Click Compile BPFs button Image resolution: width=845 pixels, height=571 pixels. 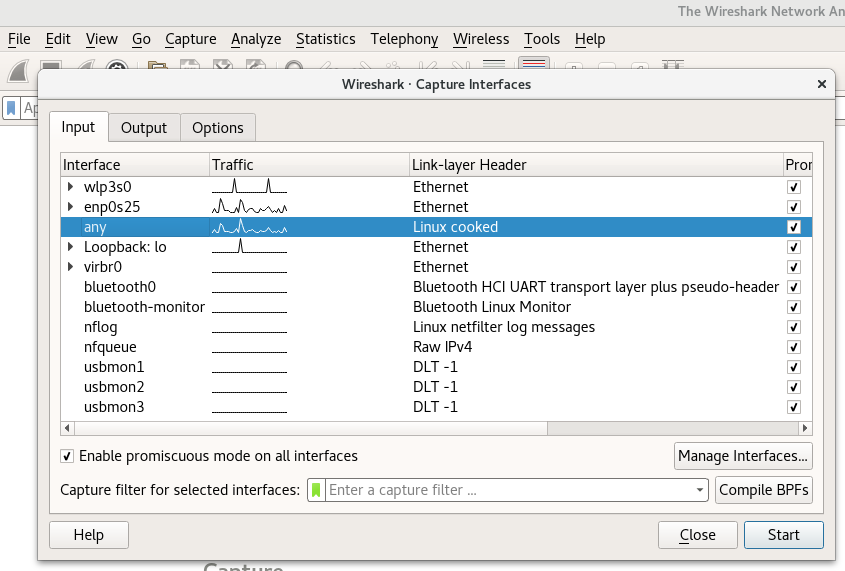(x=764, y=490)
